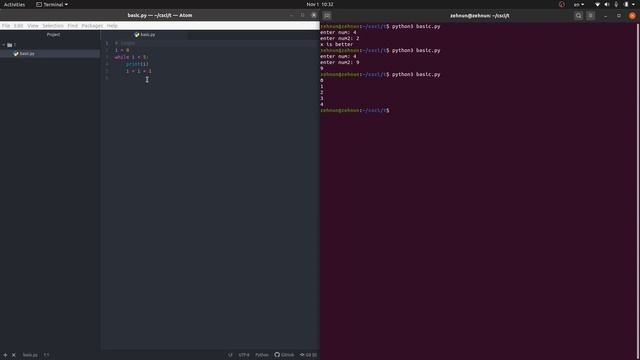Open Activities overview
This screenshot has width=640, height=360.
coord(14,4)
